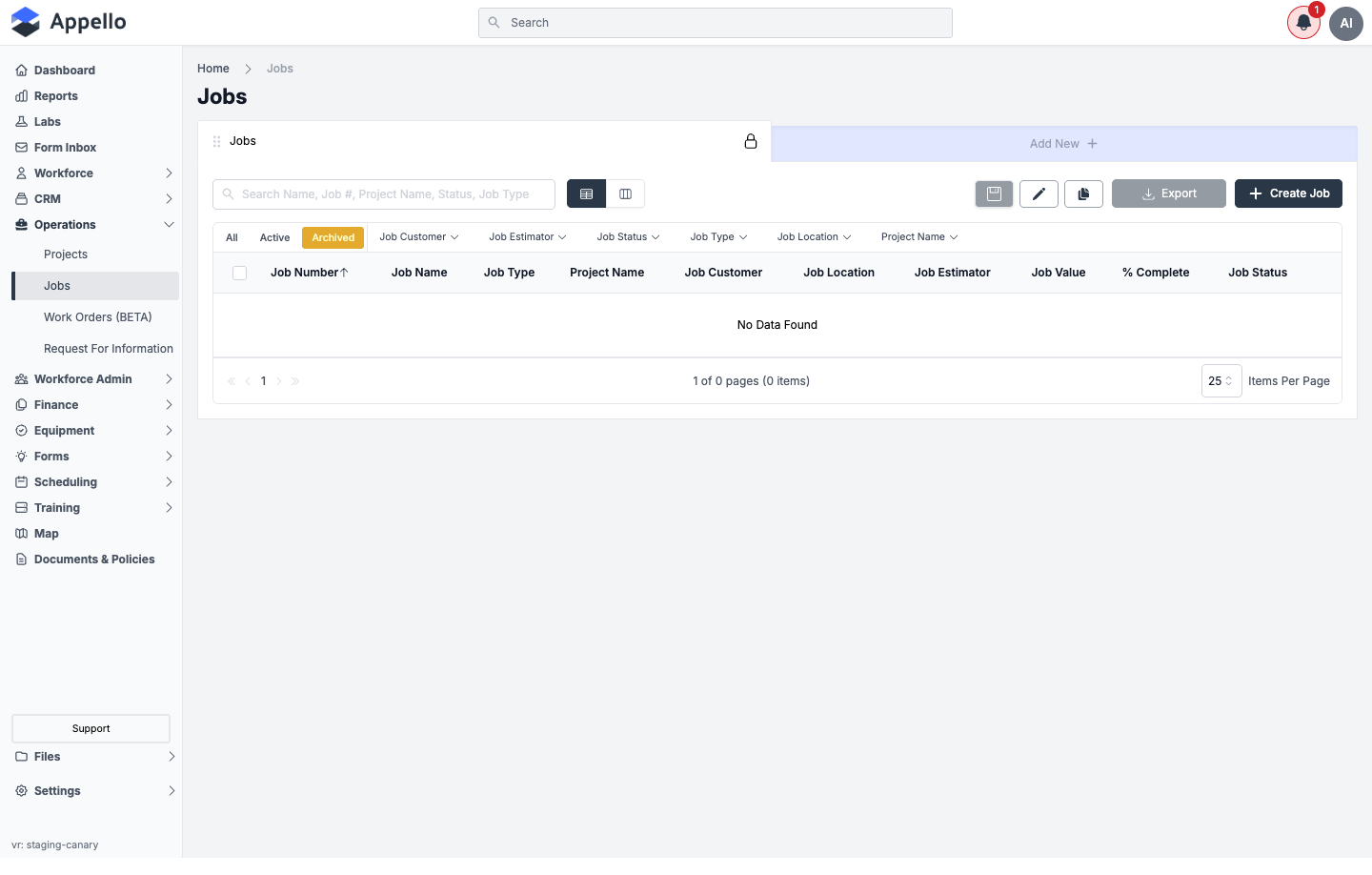Focus the jobs search field
The width and height of the screenshot is (1372, 875).
[x=384, y=194]
